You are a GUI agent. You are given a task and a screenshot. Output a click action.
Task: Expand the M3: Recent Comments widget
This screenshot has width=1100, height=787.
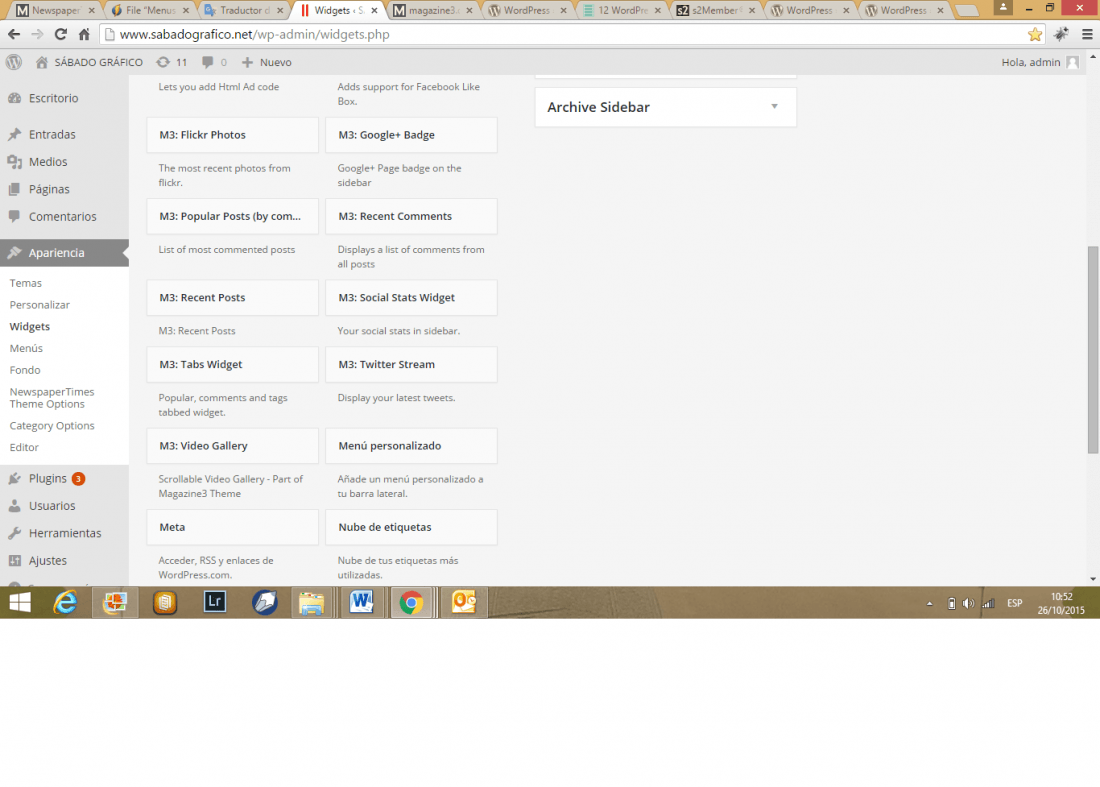pos(411,216)
